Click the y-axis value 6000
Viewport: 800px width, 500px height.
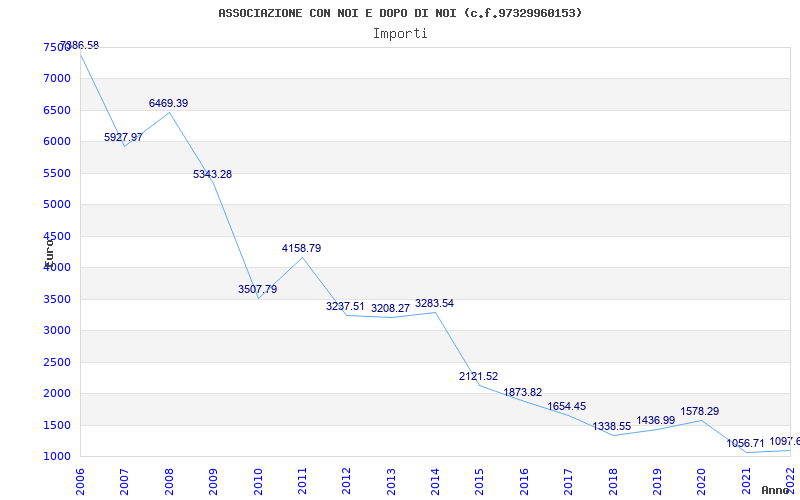pyautogui.click(x=57, y=142)
